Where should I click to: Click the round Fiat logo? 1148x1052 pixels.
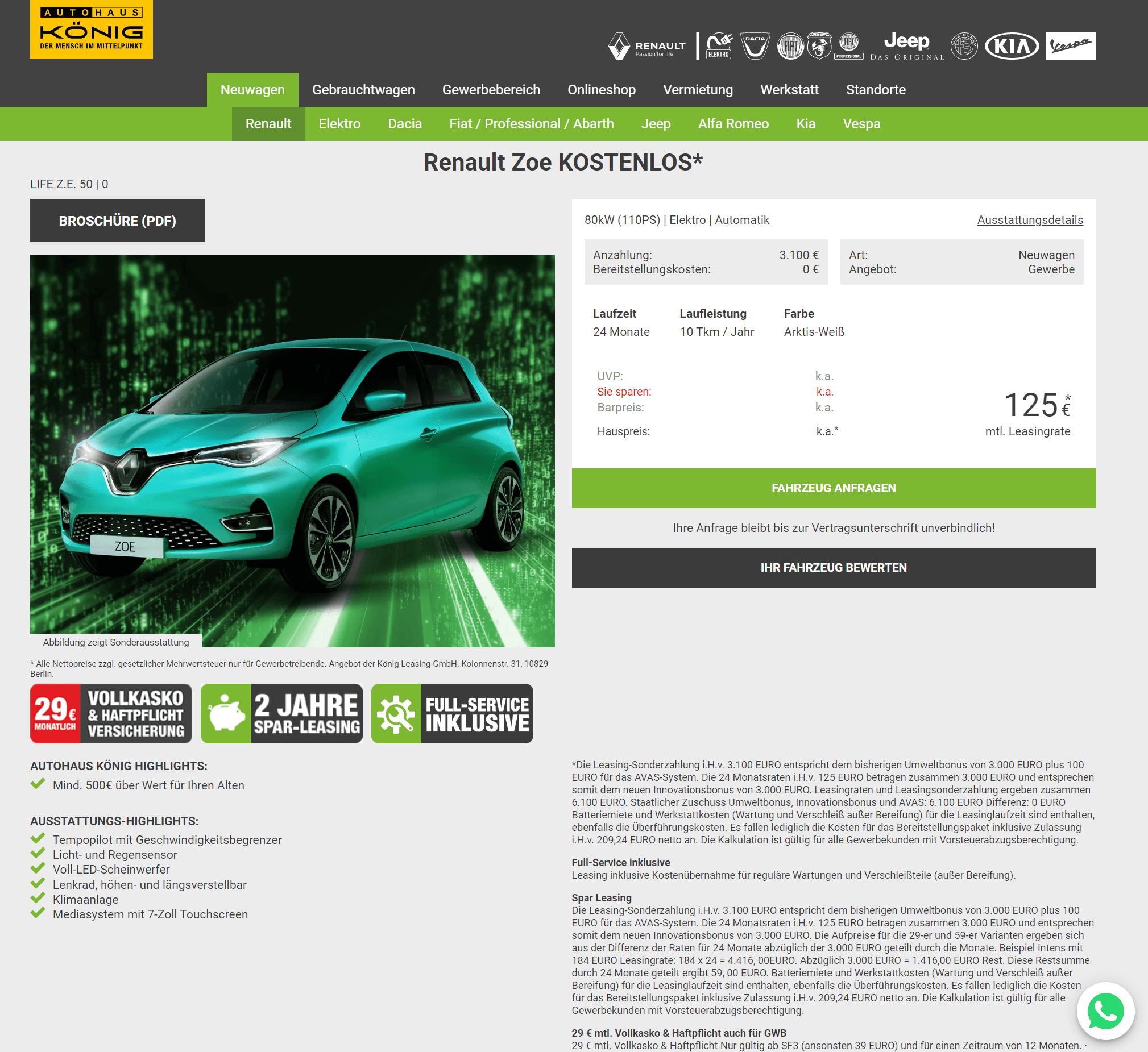point(791,46)
